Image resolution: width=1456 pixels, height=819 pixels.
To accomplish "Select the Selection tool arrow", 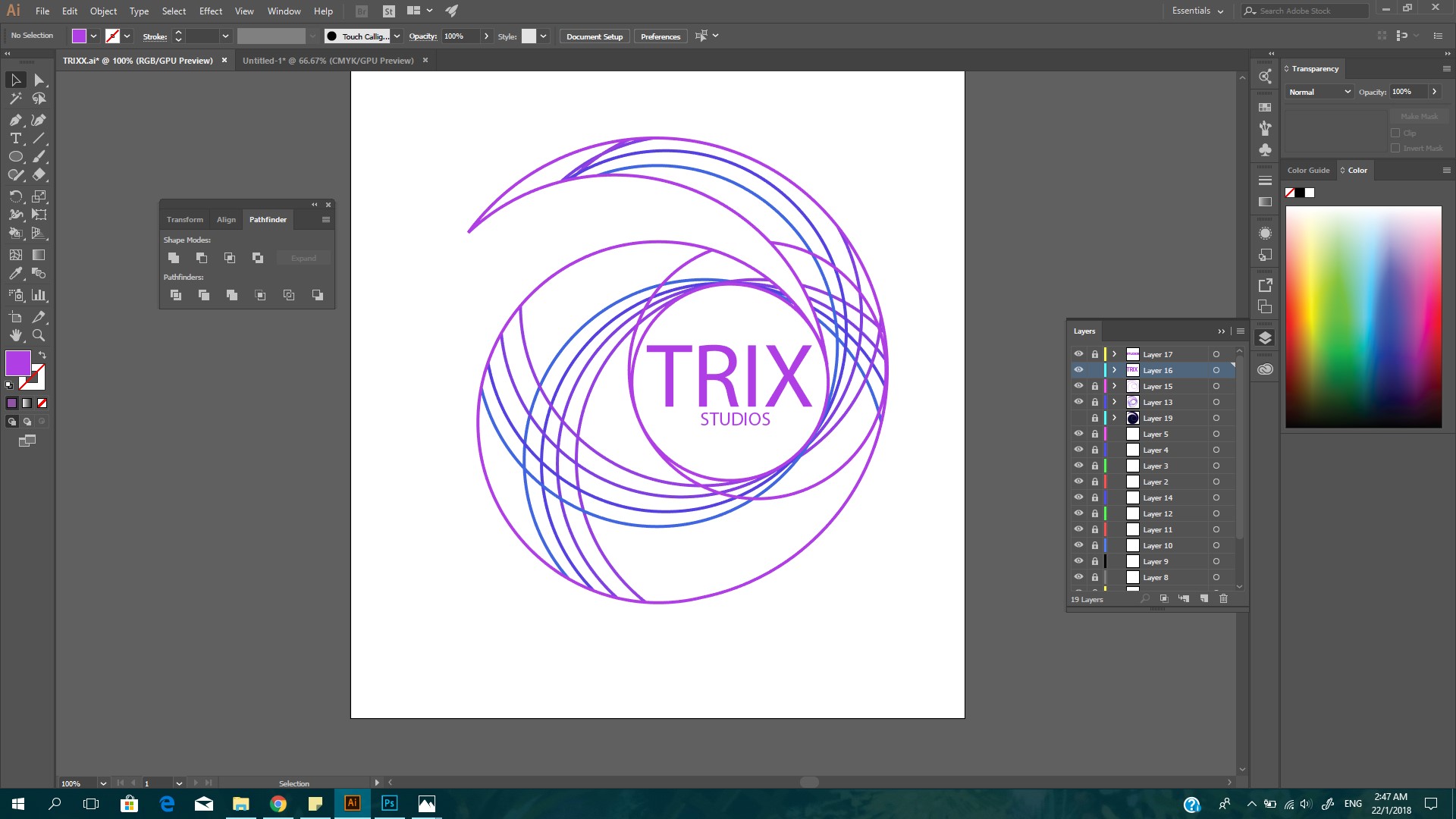I will point(16,80).
